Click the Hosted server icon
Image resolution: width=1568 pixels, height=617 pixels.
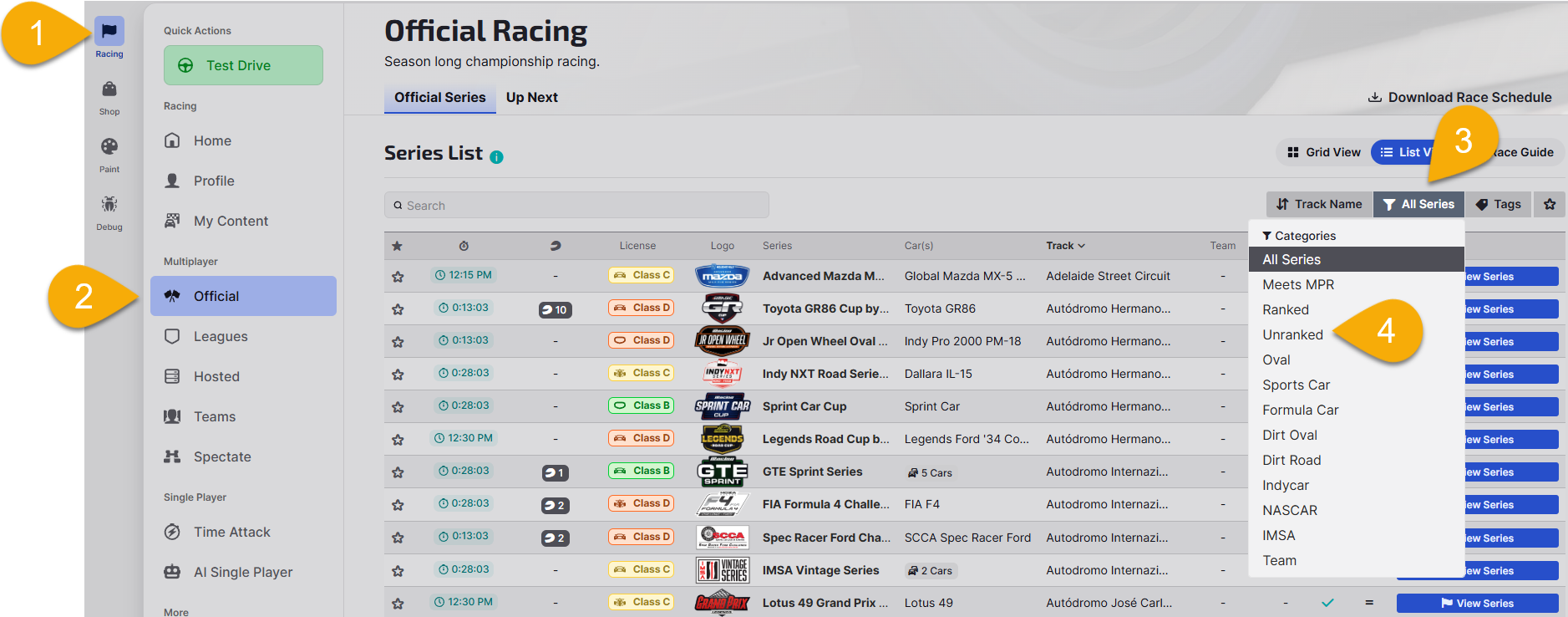point(172,376)
